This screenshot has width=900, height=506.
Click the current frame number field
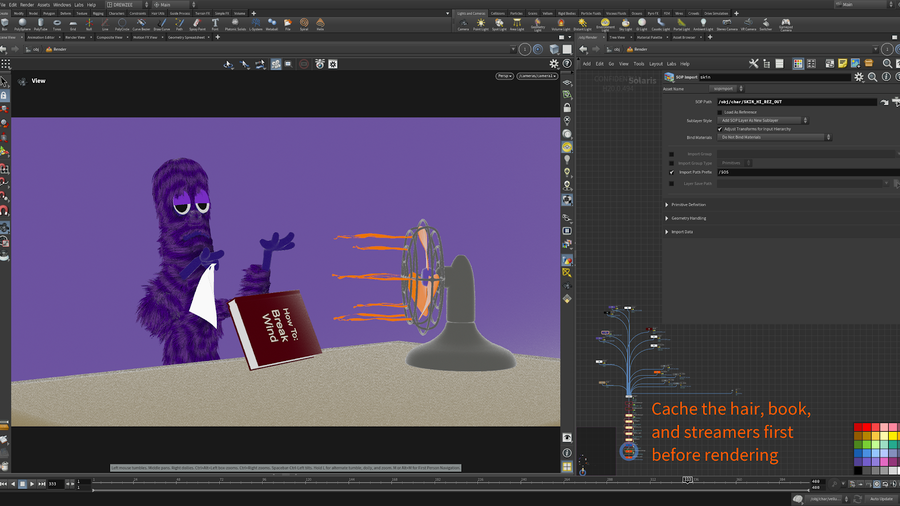(x=55, y=484)
